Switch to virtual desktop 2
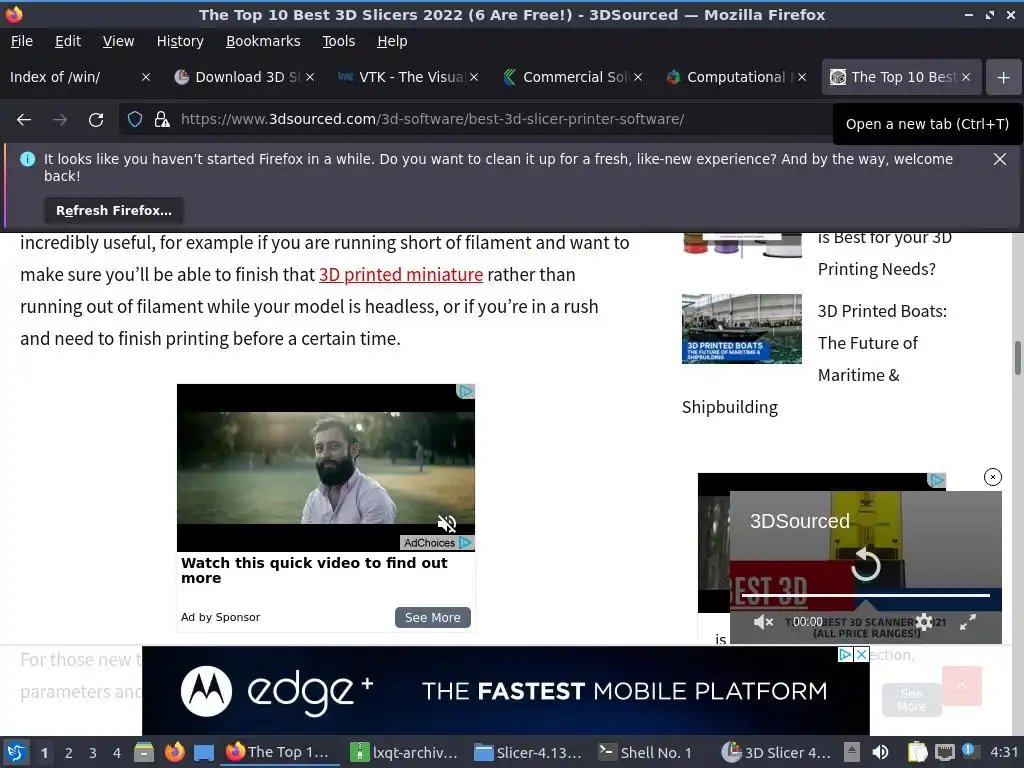 tap(69, 753)
